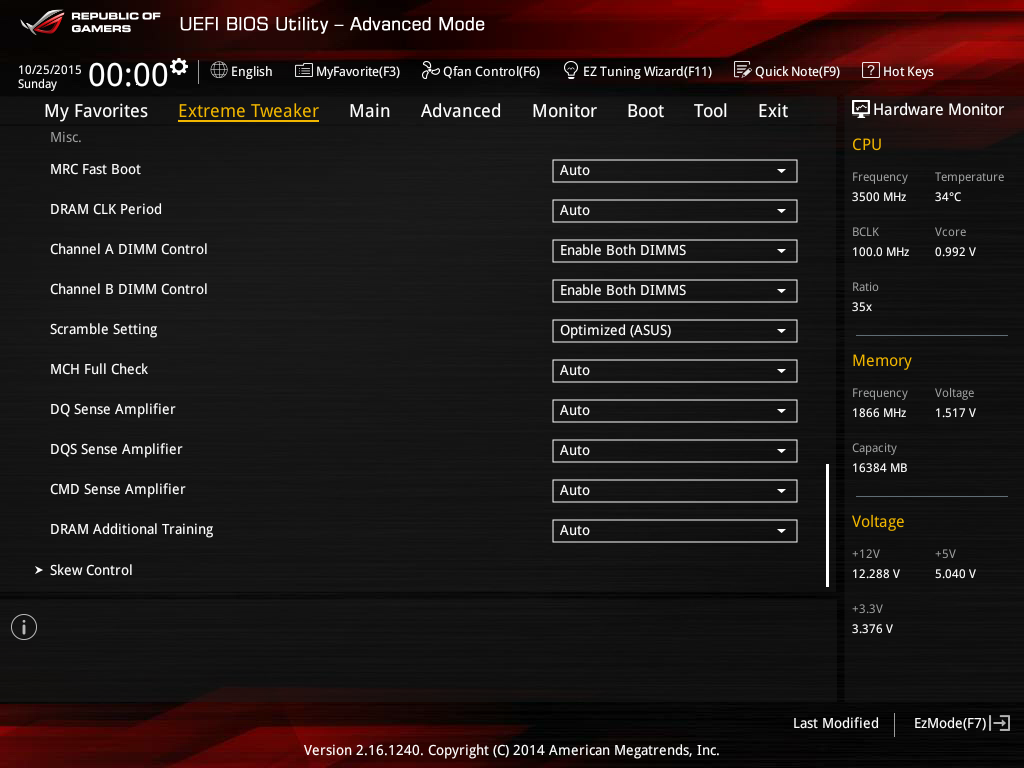Click the MyFavorite list icon
The image size is (1024, 768).
pos(304,71)
